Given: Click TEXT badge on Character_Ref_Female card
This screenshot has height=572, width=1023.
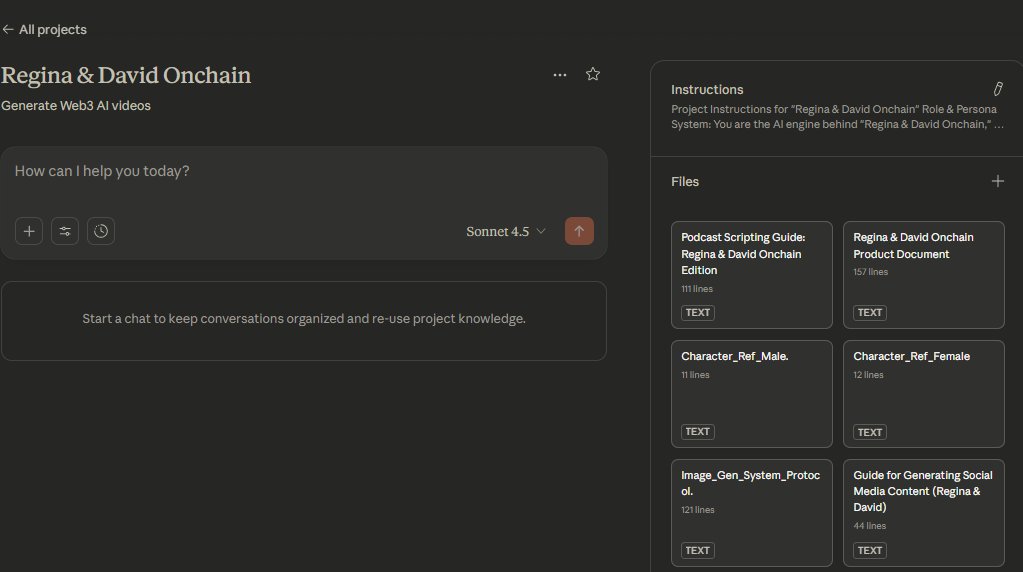Looking at the screenshot, I should point(870,432).
